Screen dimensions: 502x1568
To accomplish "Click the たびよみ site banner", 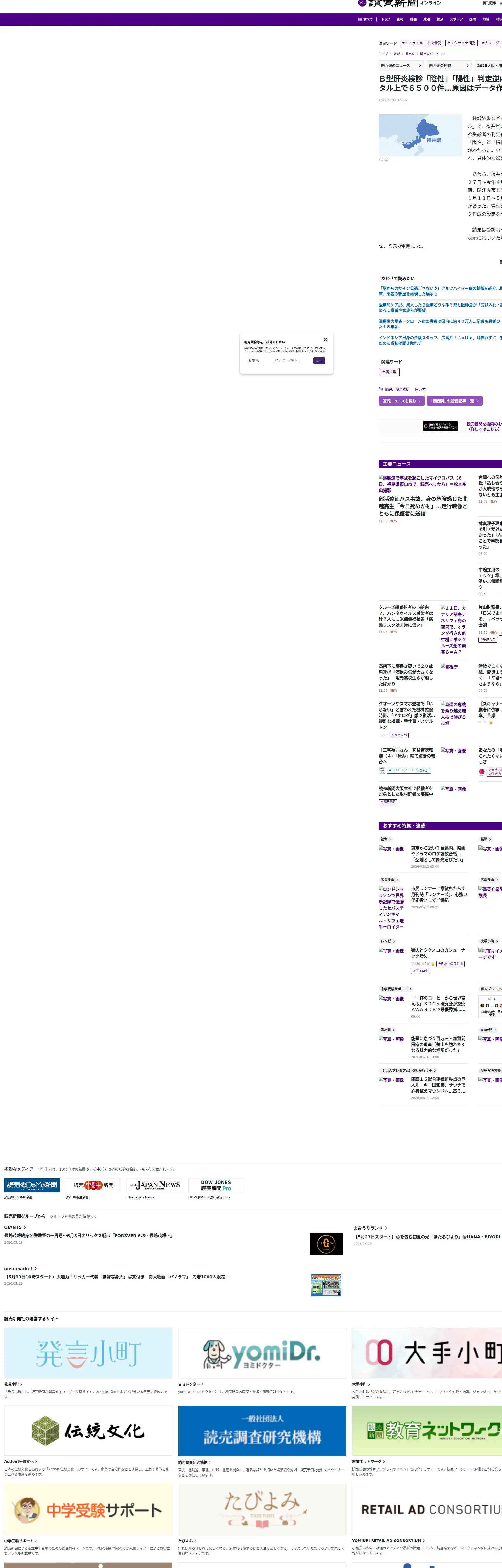I will [x=262, y=1509].
